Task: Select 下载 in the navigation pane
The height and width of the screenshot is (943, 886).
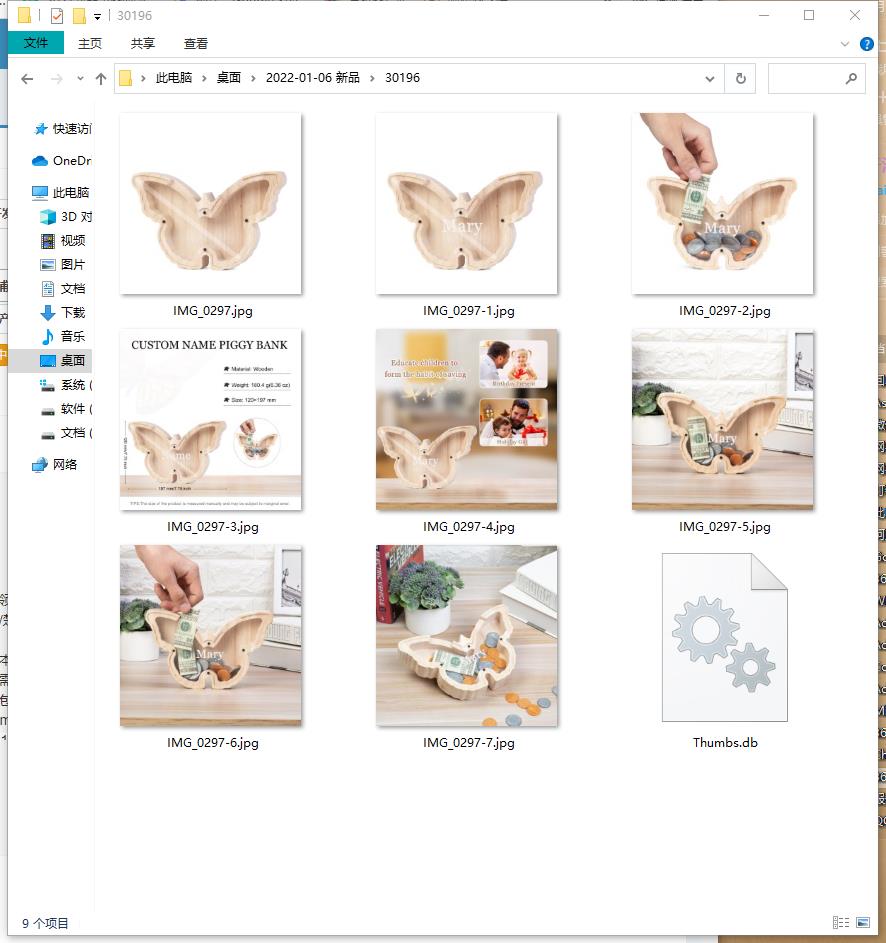Action: (x=73, y=312)
